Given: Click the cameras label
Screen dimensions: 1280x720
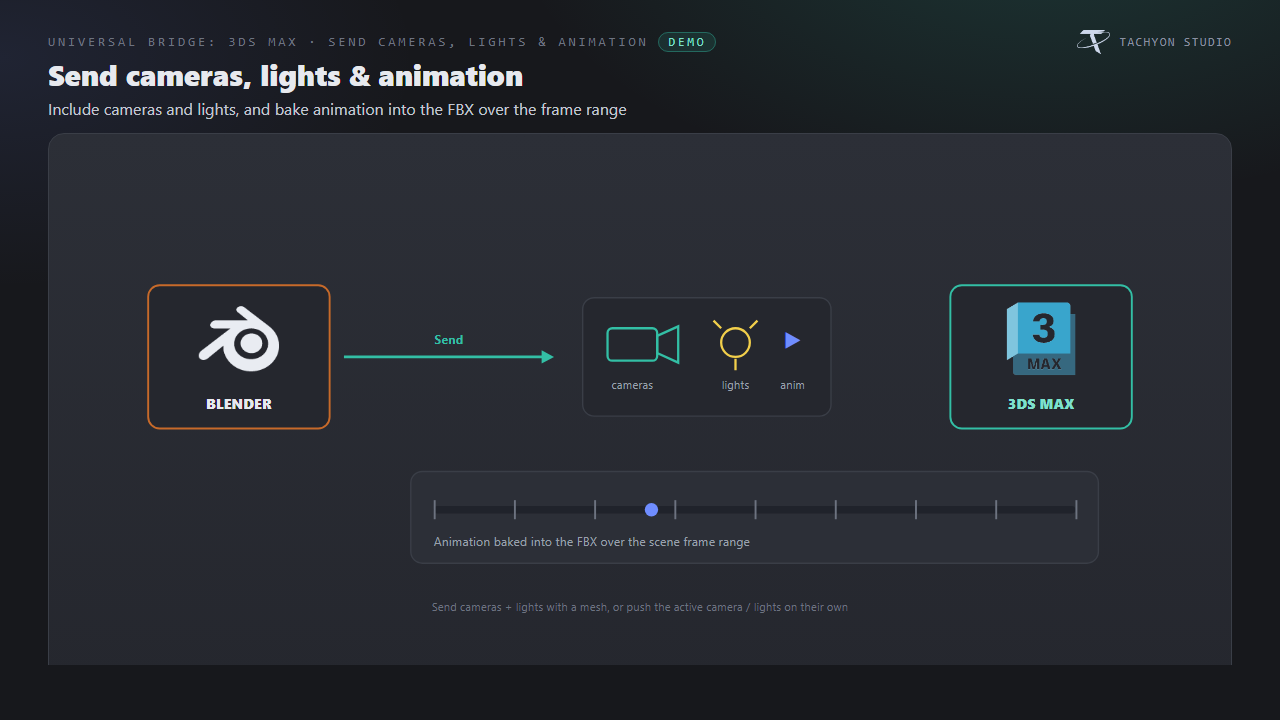Looking at the screenshot, I should 632,385.
